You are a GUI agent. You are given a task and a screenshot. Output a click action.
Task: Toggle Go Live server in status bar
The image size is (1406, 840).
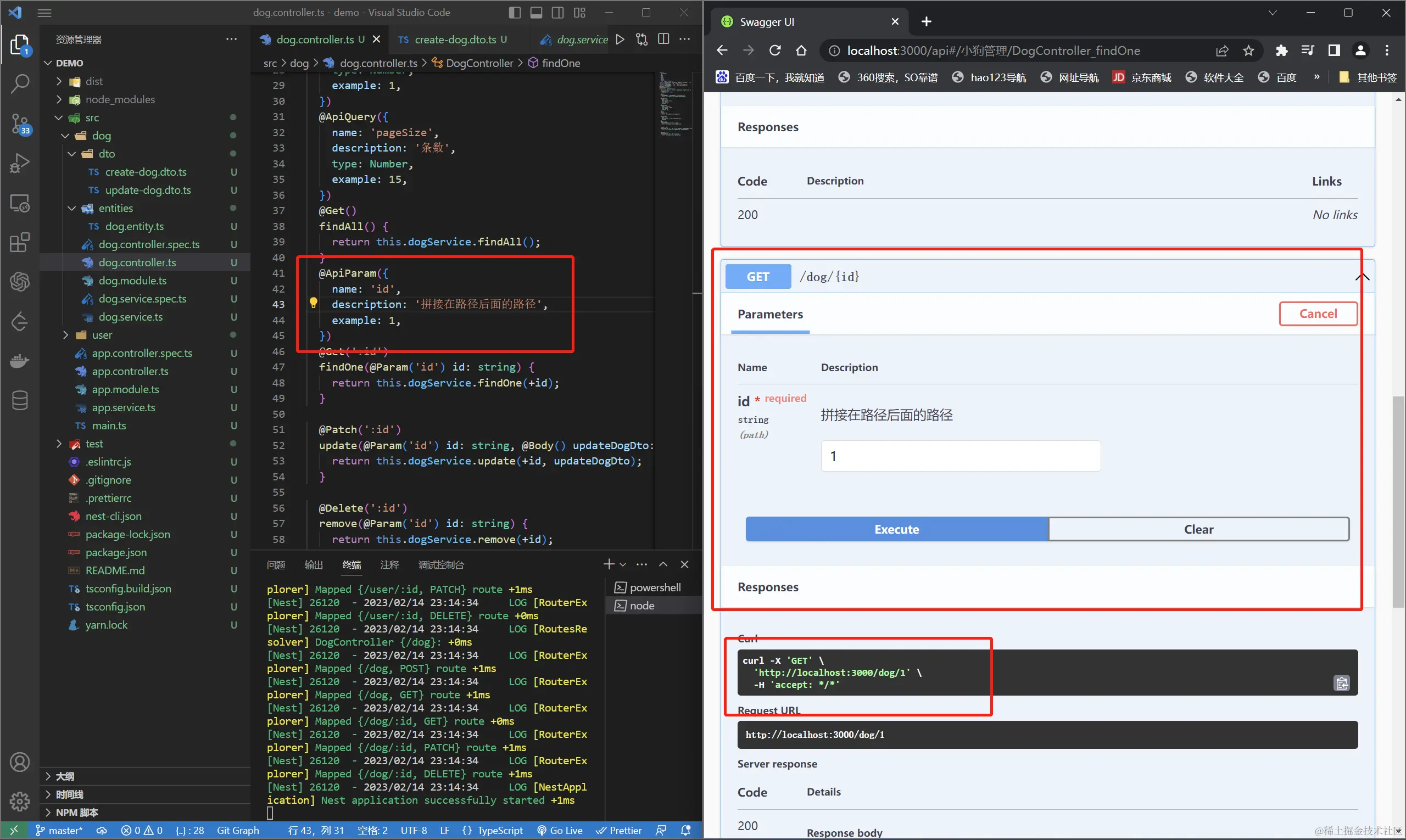560,830
